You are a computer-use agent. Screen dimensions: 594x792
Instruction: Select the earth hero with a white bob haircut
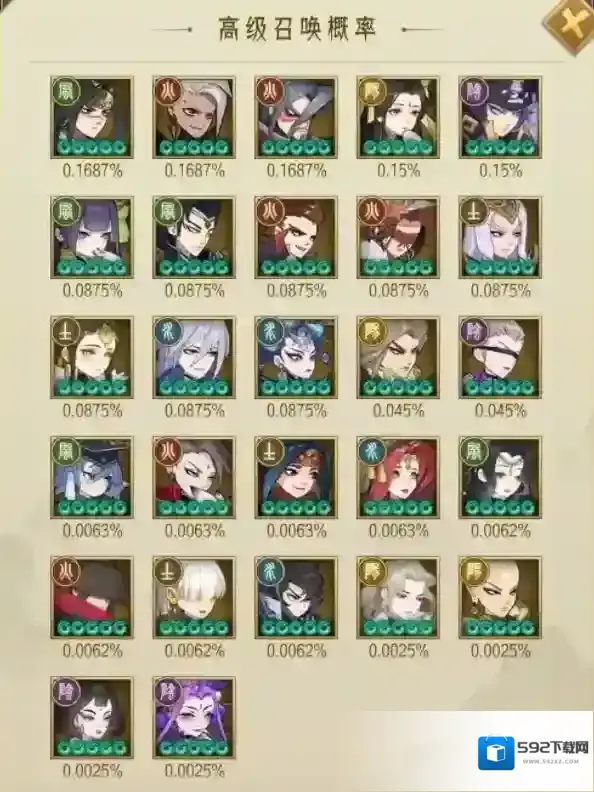pyautogui.click(x=194, y=598)
